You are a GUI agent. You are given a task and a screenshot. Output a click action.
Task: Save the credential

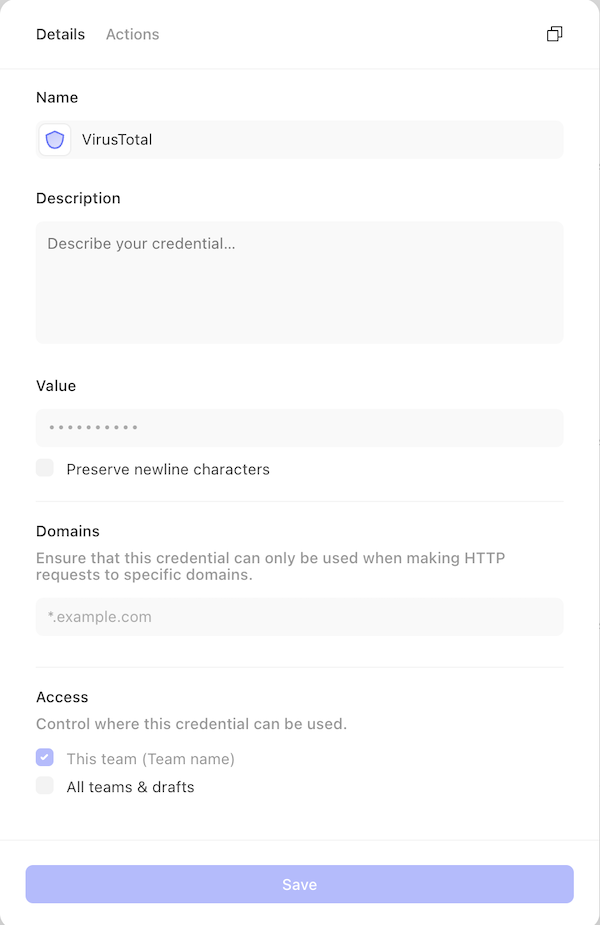[x=300, y=884]
